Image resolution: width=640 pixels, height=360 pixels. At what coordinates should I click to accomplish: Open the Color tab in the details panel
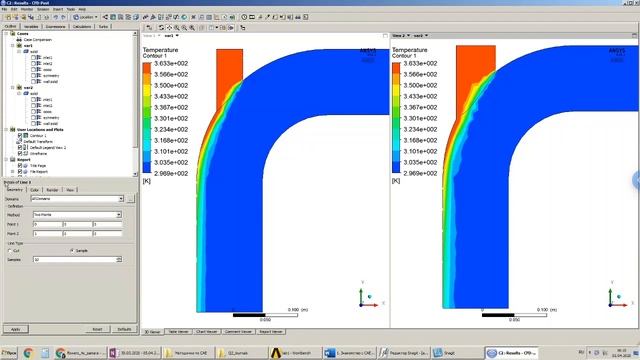click(34, 190)
